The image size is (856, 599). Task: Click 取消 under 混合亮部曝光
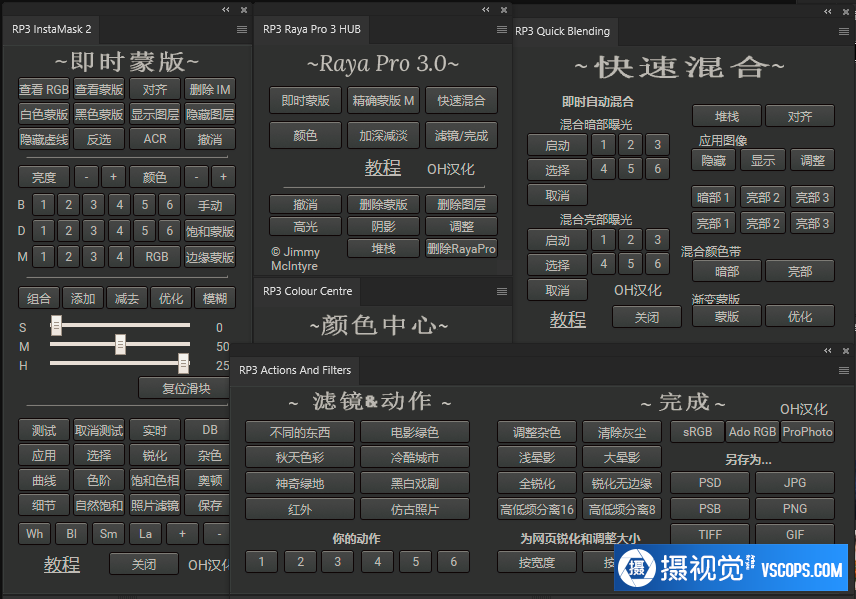557,290
